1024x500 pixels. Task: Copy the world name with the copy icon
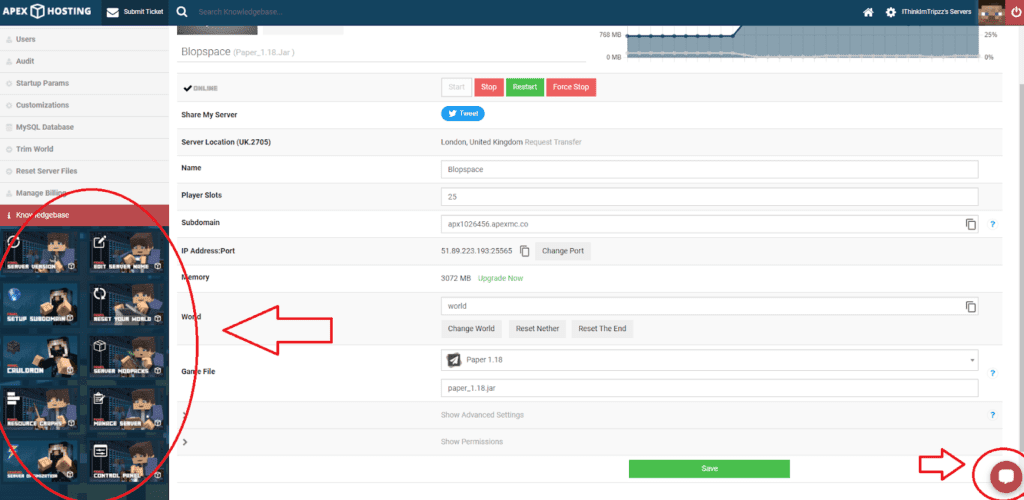(x=970, y=306)
